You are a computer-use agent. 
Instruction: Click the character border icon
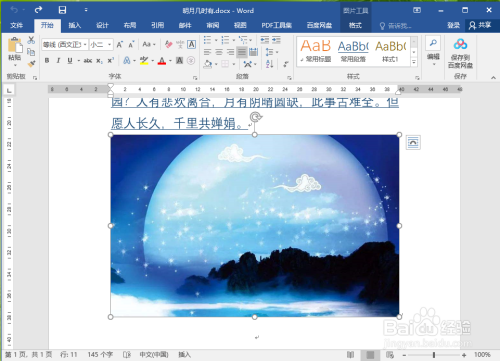coord(191,44)
